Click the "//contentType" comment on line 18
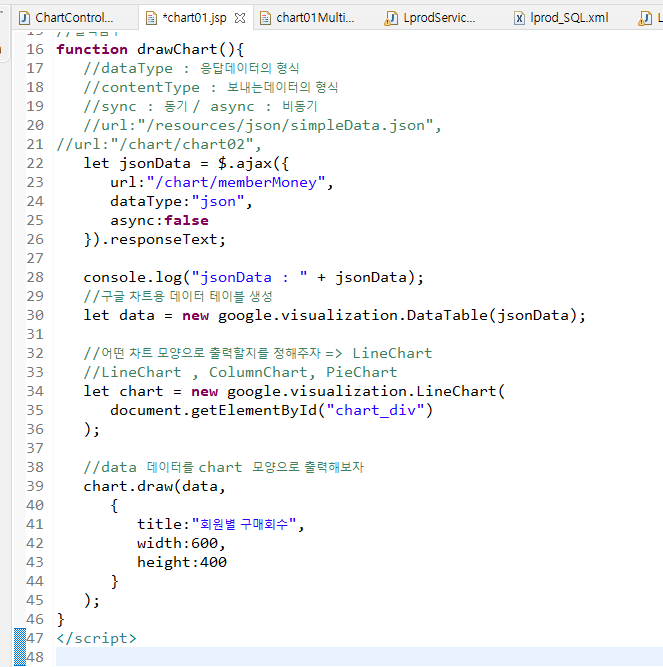This screenshot has height=667, width=663. pos(142,88)
